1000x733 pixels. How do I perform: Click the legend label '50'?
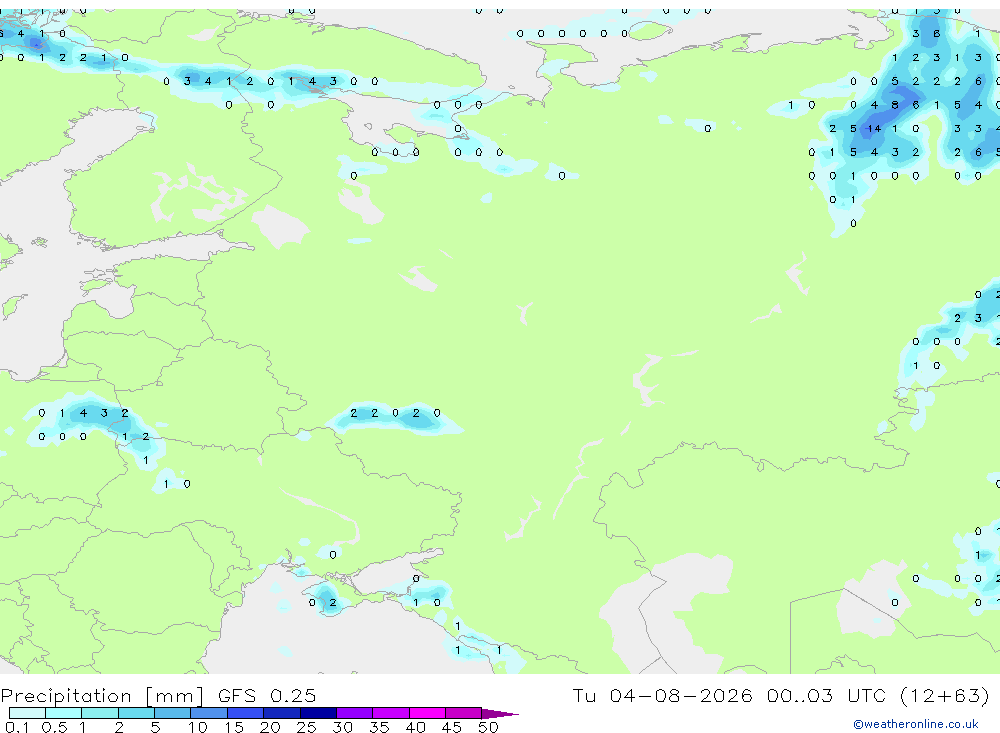[x=488, y=727]
